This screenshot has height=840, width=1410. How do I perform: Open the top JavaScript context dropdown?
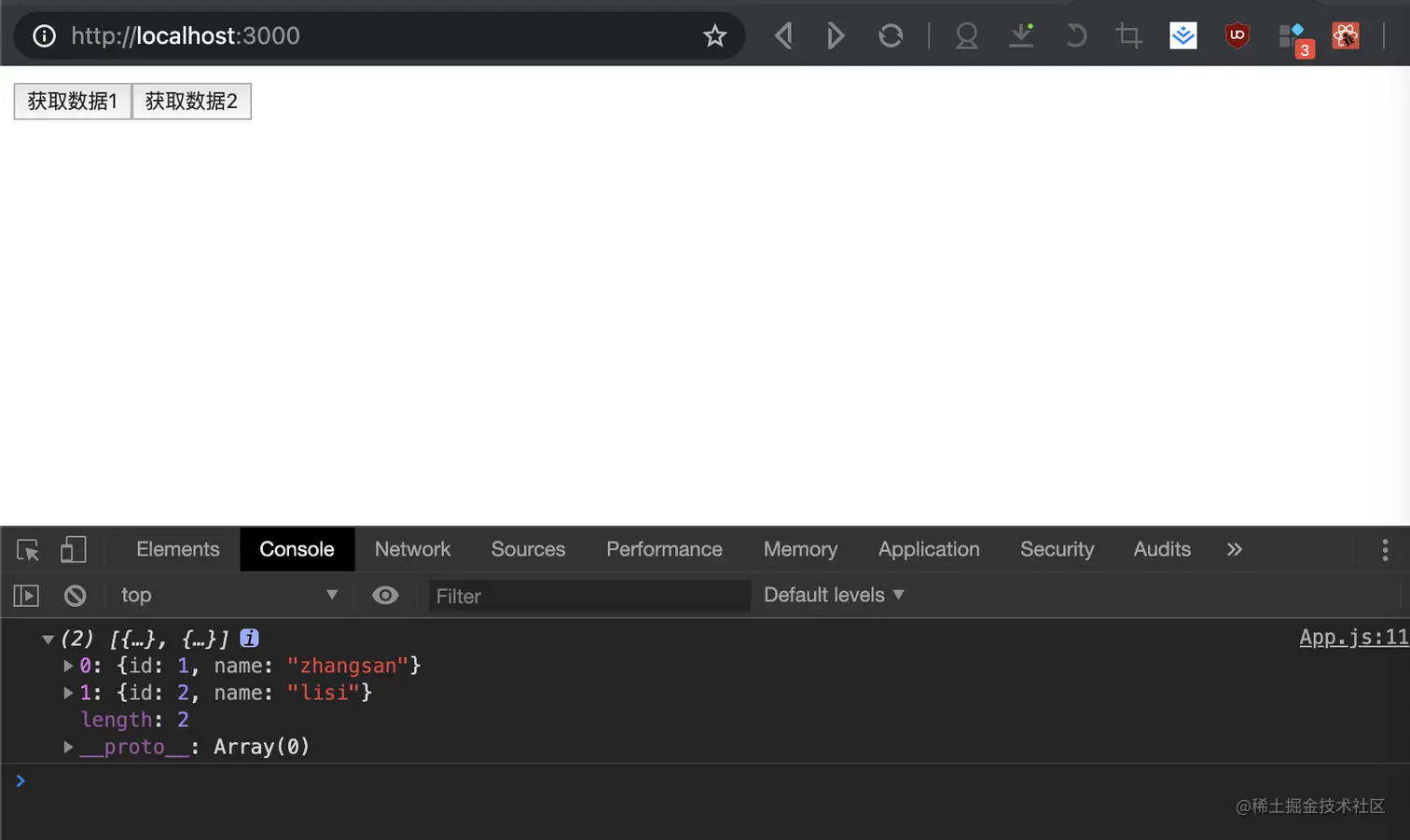[x=228, y=596]
